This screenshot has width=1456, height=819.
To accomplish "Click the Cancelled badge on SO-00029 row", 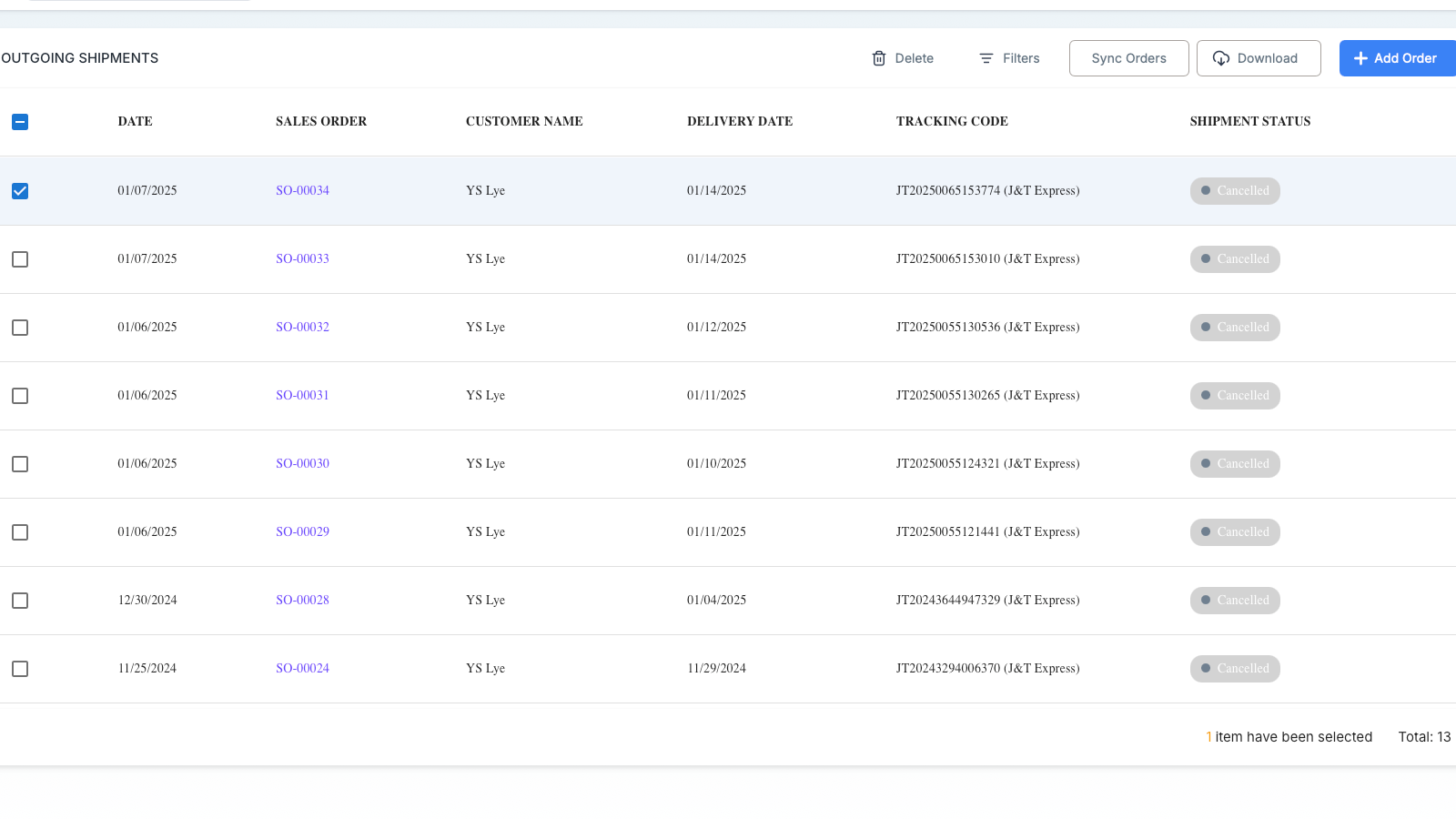I will pos(1235,532).
